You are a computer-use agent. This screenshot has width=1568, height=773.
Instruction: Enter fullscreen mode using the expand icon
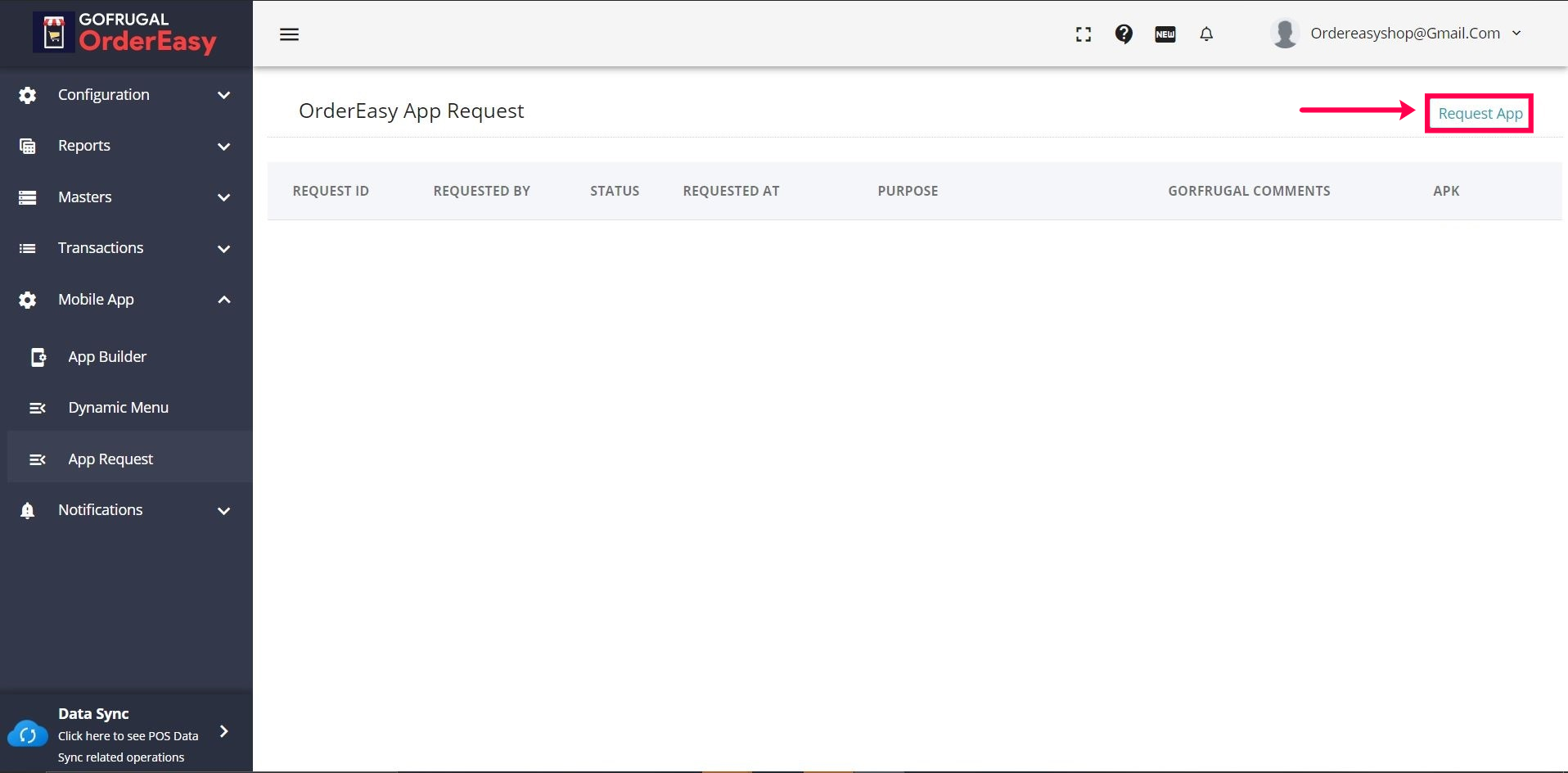[x=1084, y=34]
